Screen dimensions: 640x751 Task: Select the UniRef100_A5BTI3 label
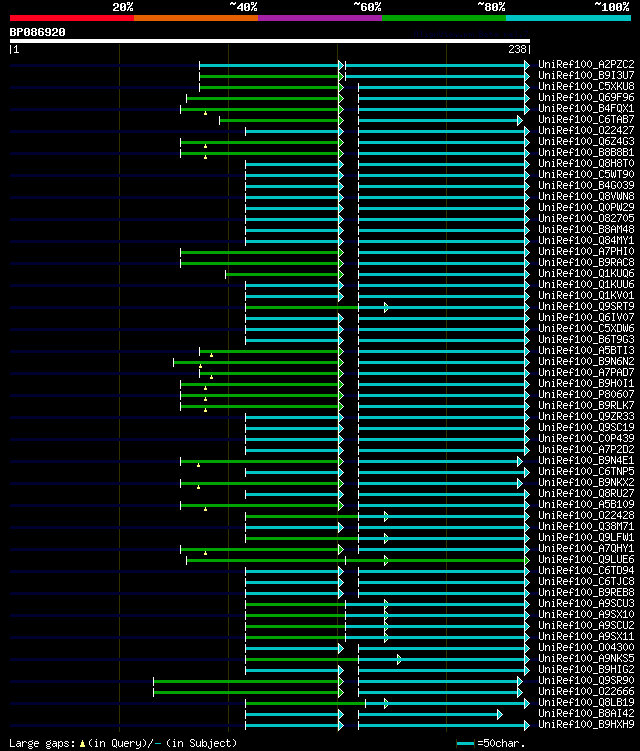coord(586,351)
